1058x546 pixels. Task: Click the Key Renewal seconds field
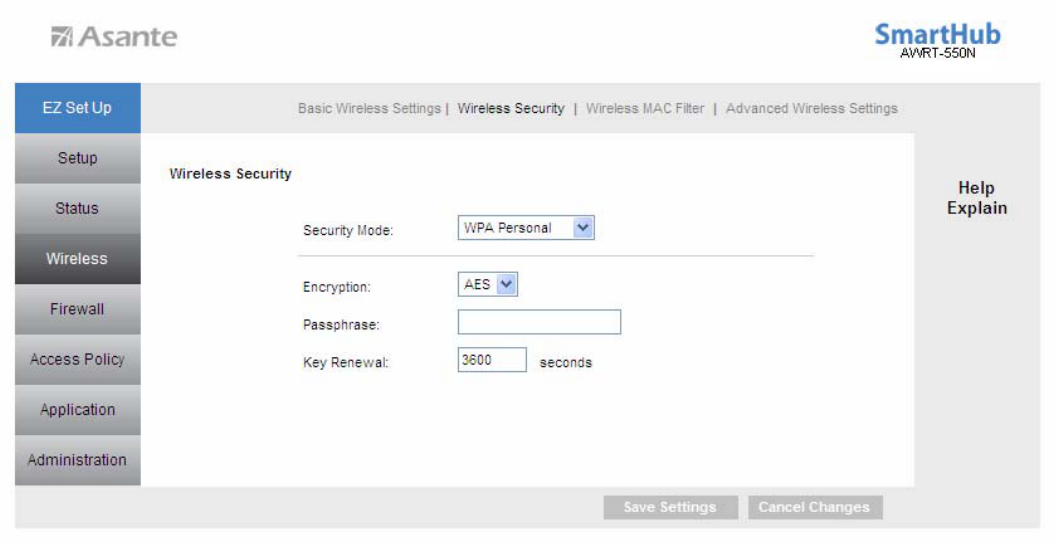tap(491, 360)
